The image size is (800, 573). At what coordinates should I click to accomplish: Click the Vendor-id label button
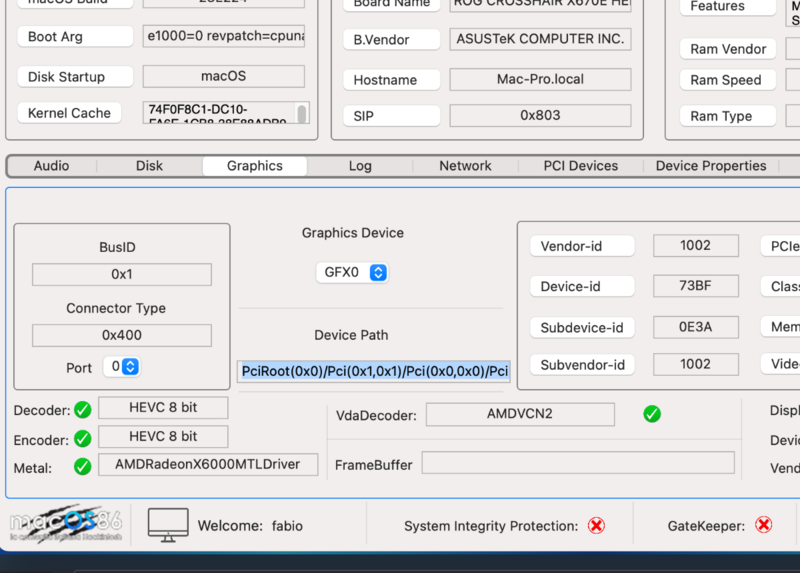pyautogui.click(x=582, y=246)
